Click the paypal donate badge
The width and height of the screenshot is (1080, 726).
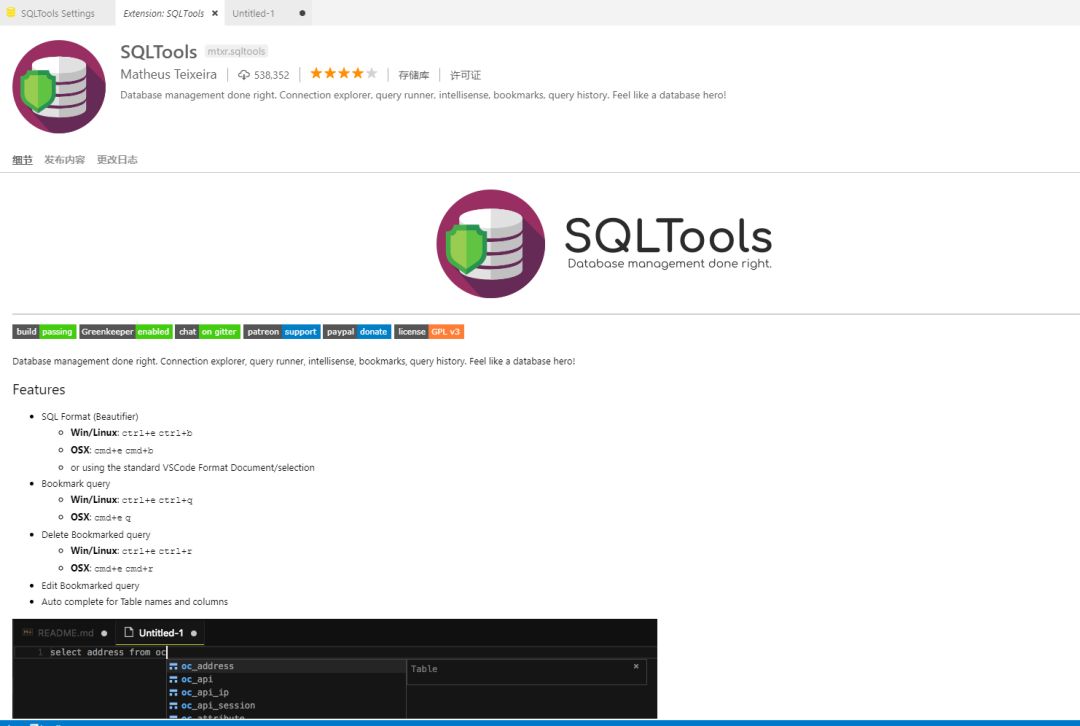357,332
